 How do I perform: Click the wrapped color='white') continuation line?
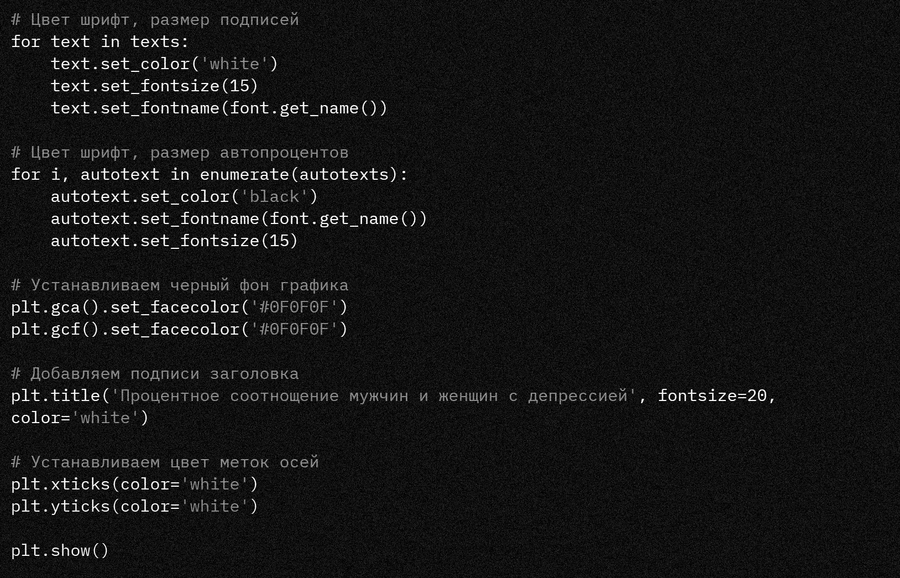pyautogui.click(x=80, y=418)
